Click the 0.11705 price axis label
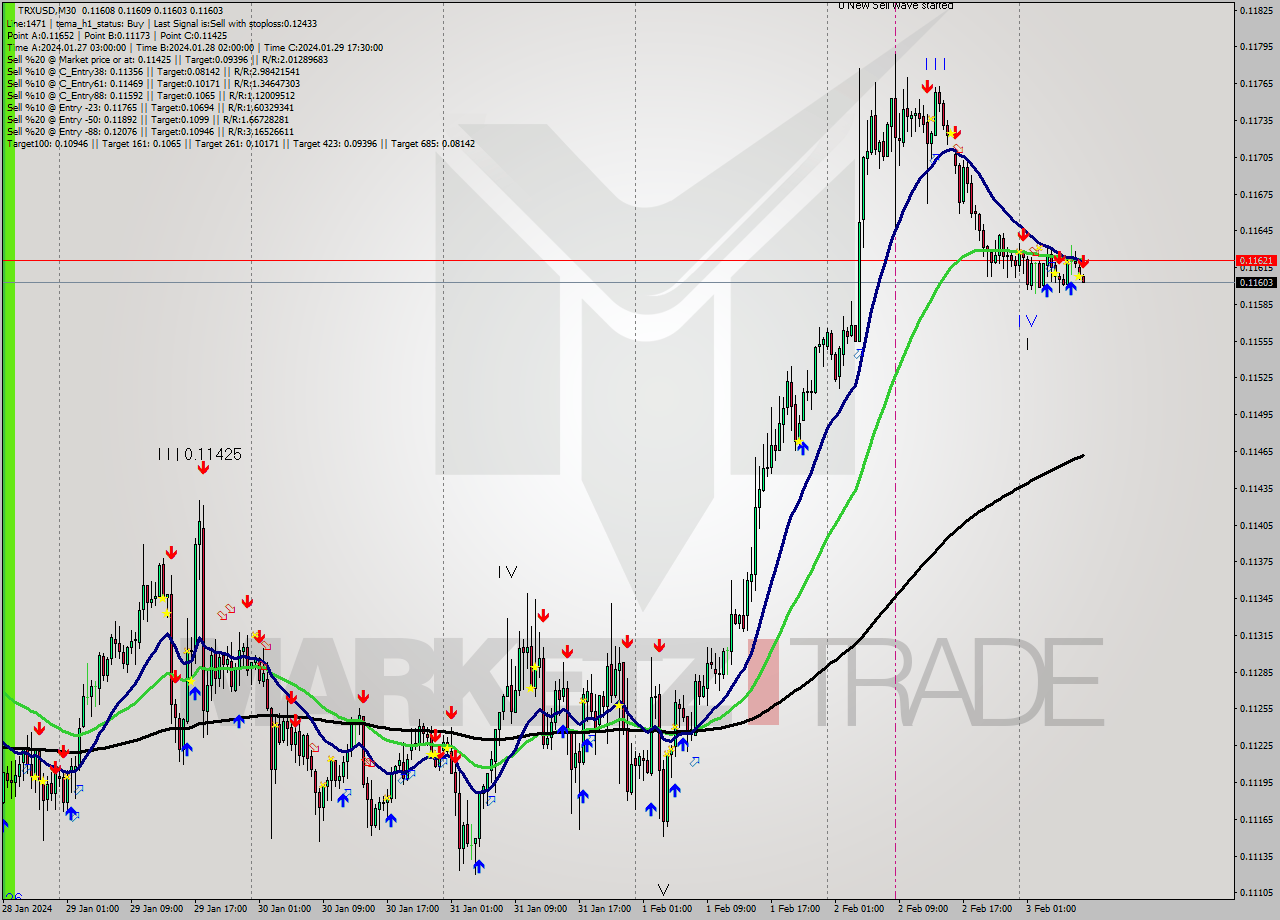 point(1255,157)
